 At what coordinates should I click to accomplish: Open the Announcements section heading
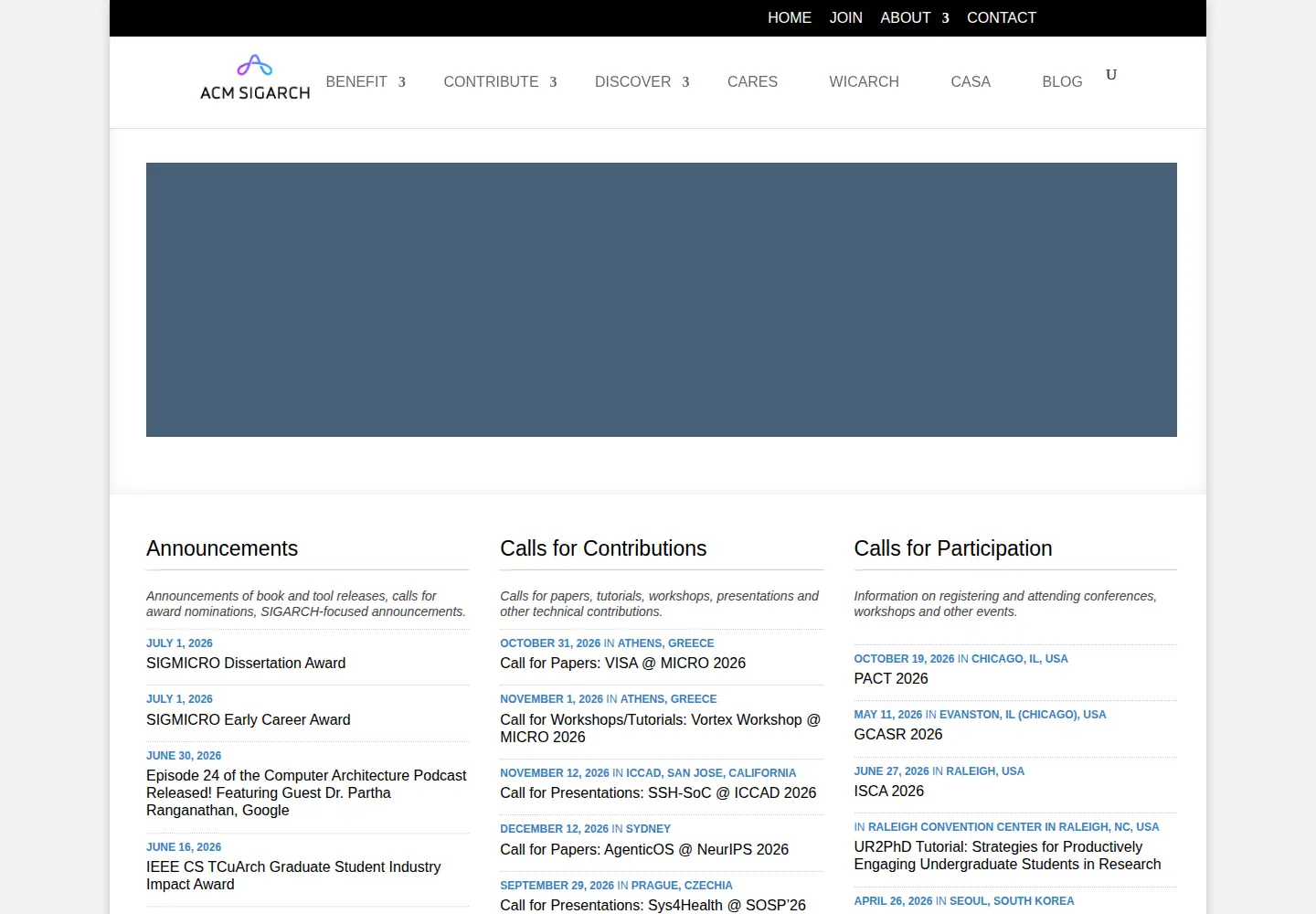(x=222, y=548)
